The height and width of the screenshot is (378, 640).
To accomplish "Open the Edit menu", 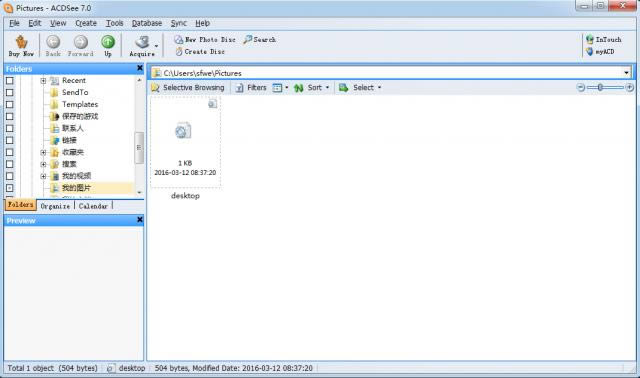I will 35,23.
